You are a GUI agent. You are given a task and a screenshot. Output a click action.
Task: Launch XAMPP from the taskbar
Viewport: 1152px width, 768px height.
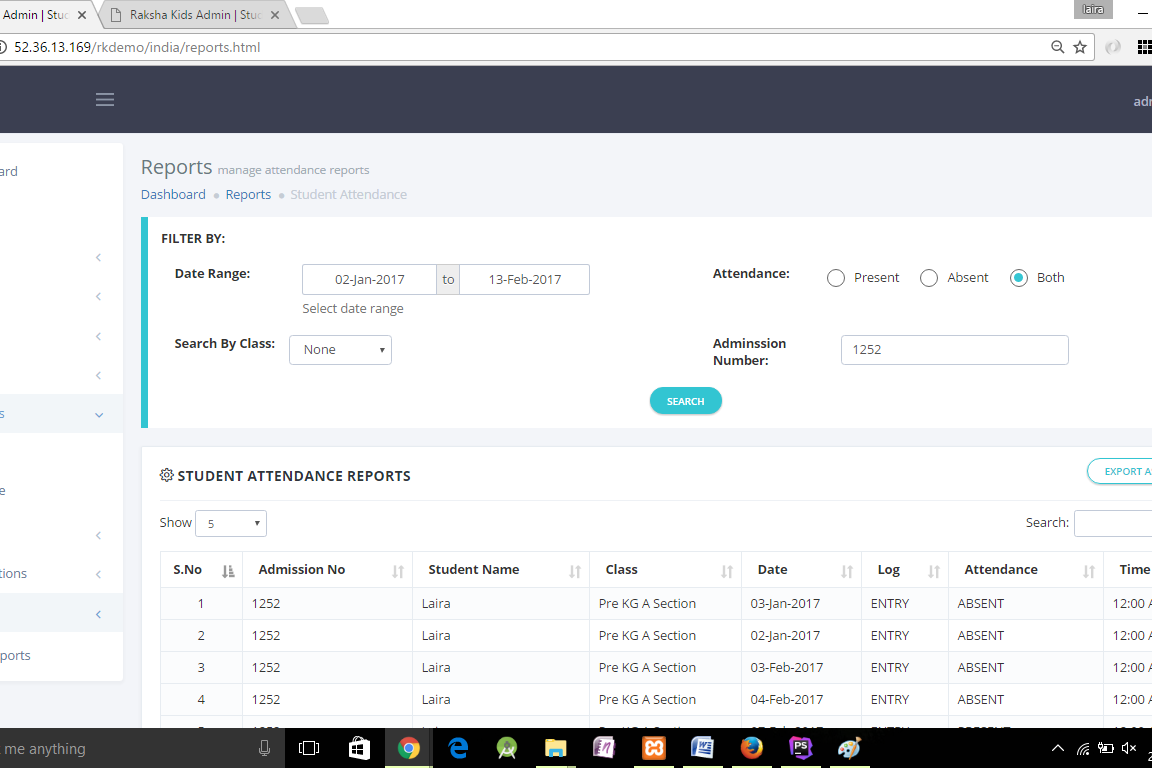[654, 748]
